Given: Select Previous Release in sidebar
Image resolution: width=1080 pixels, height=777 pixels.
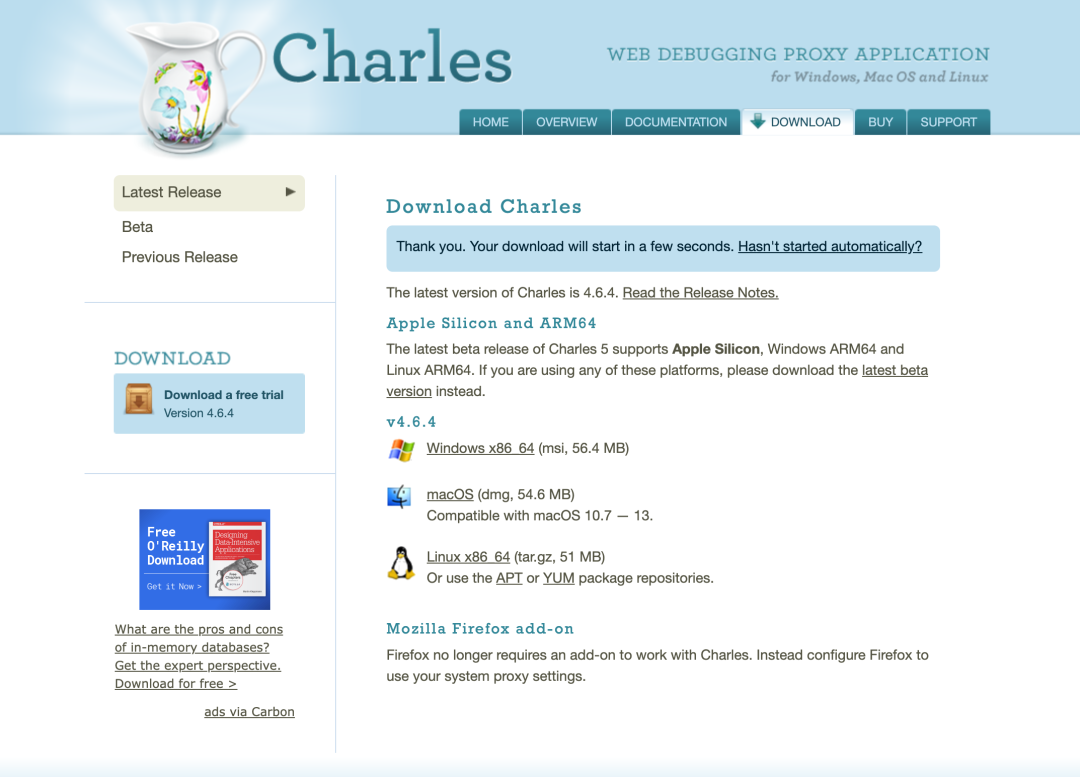Looking at the screenshot, I should [x=180, y=257].
